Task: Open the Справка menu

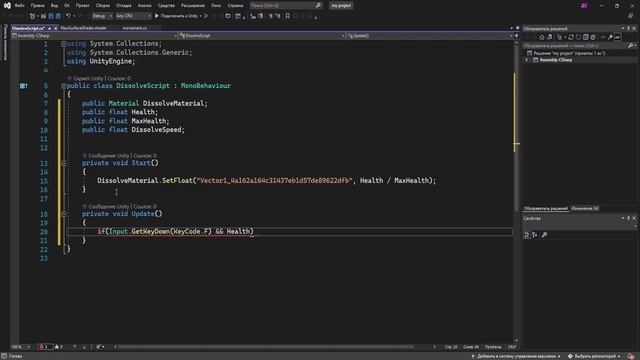Action: point(236,6)
